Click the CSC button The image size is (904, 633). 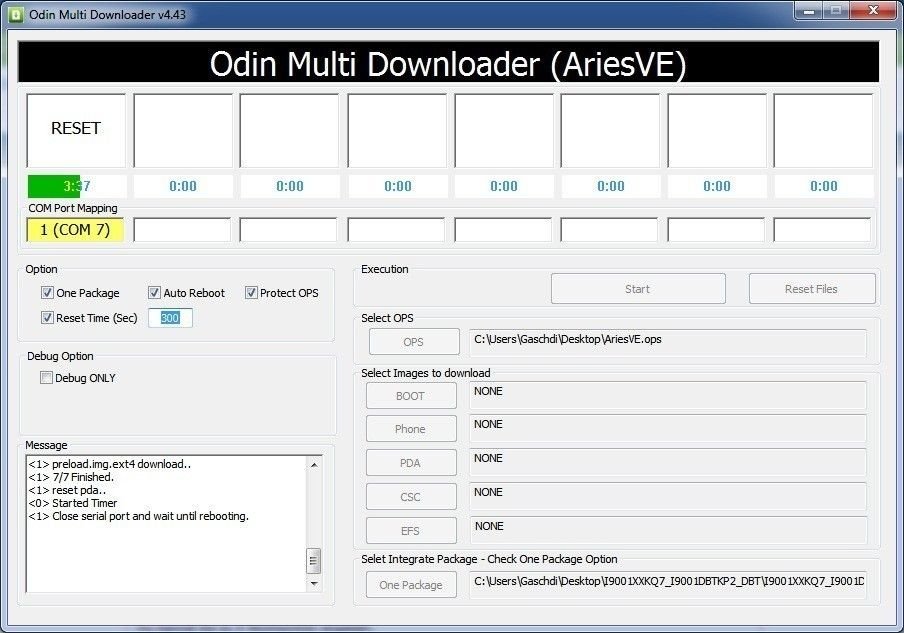[410, 497]
